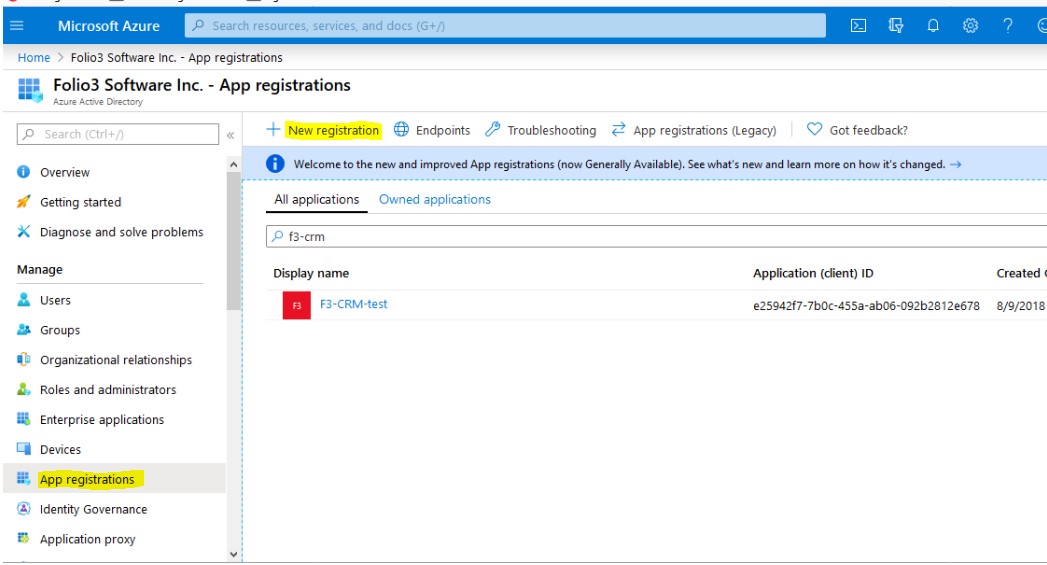The image size is (1047, 565).
Task: Click the Application (client) ID column header
Action: pyautogui.click(x=813, y=273)
